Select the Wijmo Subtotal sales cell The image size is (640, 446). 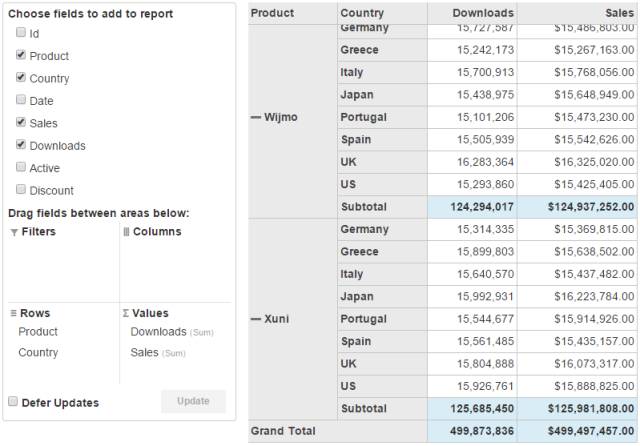click(581, 207)
